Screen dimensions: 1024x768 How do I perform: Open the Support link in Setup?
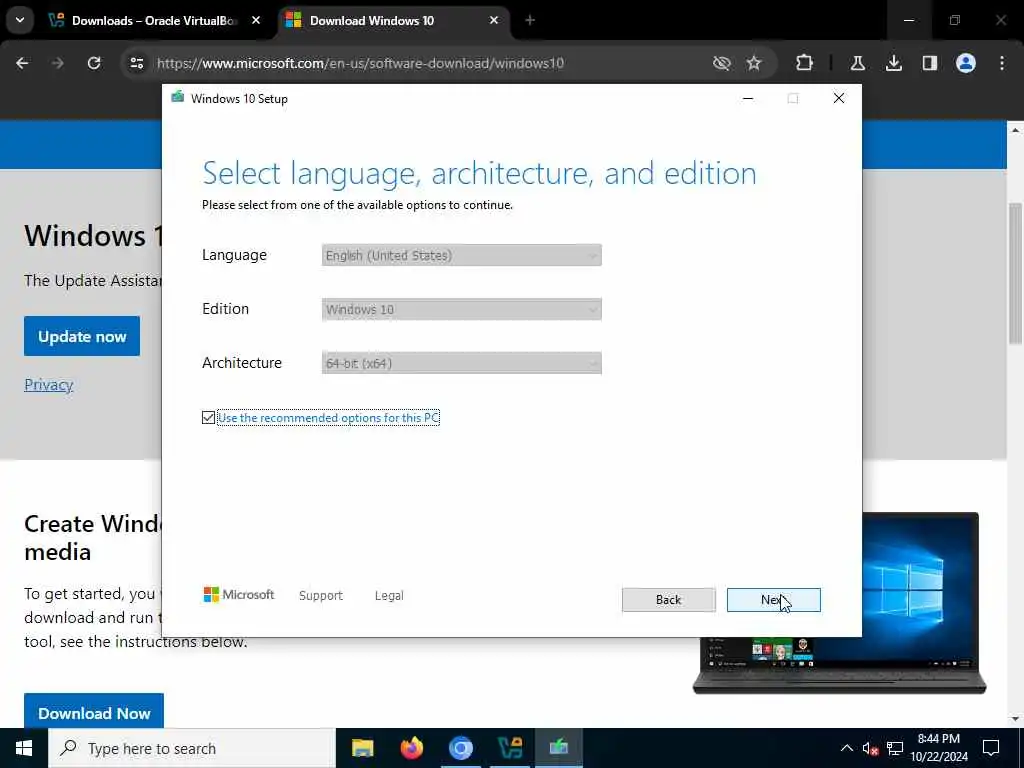[321, 596]
